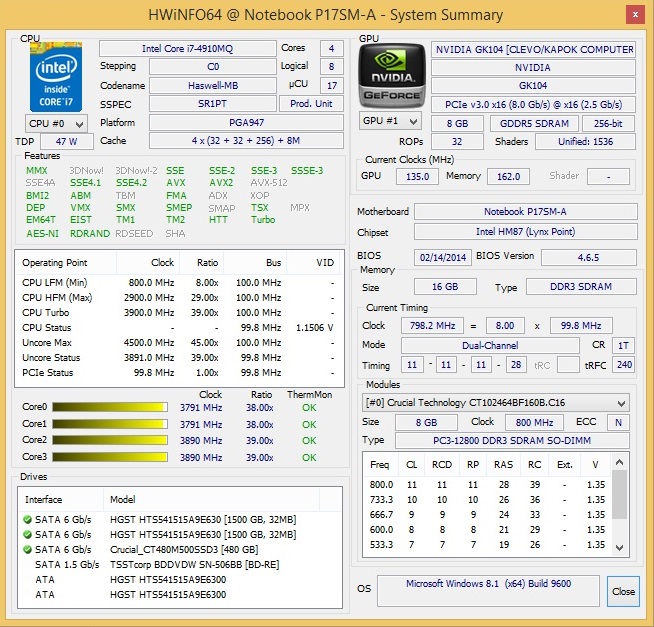Click the PCIe v3.0 x16 bus field
This screenshot has height=627, width=654.
[x=533, y=105]
